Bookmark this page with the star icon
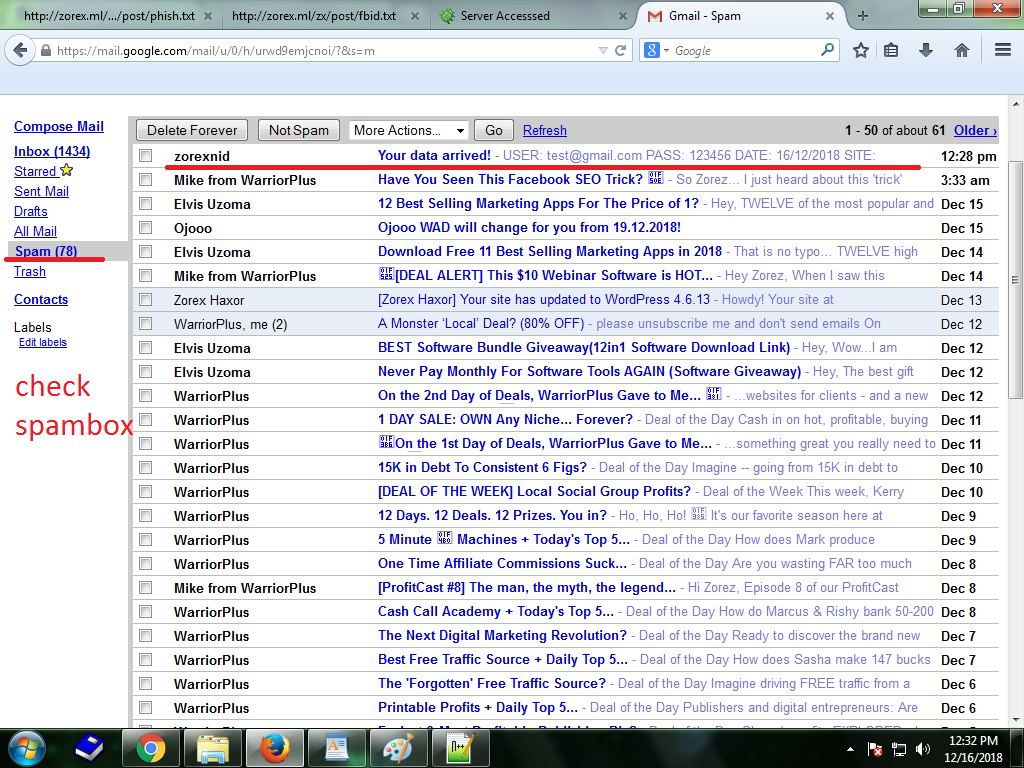Image resolution: width=1024 pixels, height=768 pixels. 861,50
